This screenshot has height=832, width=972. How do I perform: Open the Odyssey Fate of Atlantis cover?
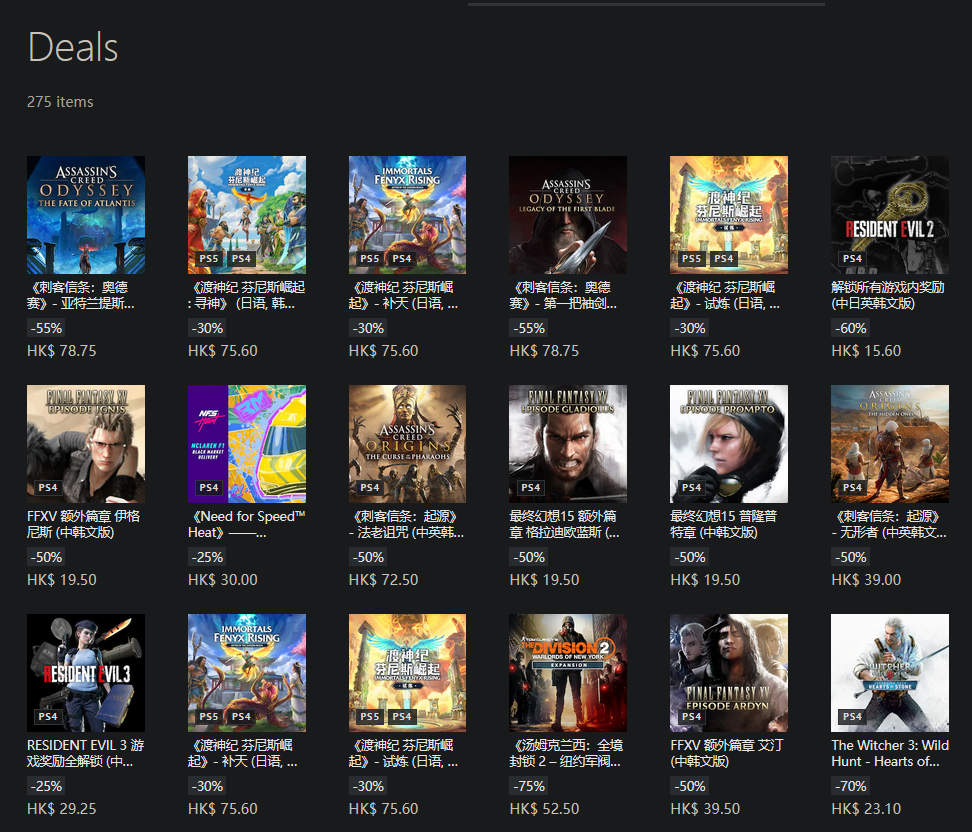point(86,215)
